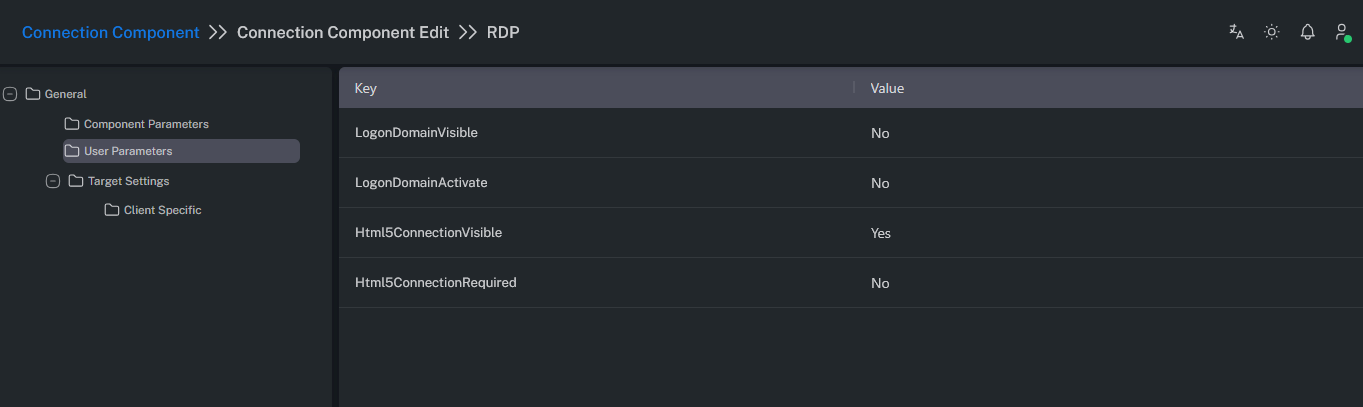Collapse the Target Settings tree node
The image size is (1363, 407).
pos(53,181)
